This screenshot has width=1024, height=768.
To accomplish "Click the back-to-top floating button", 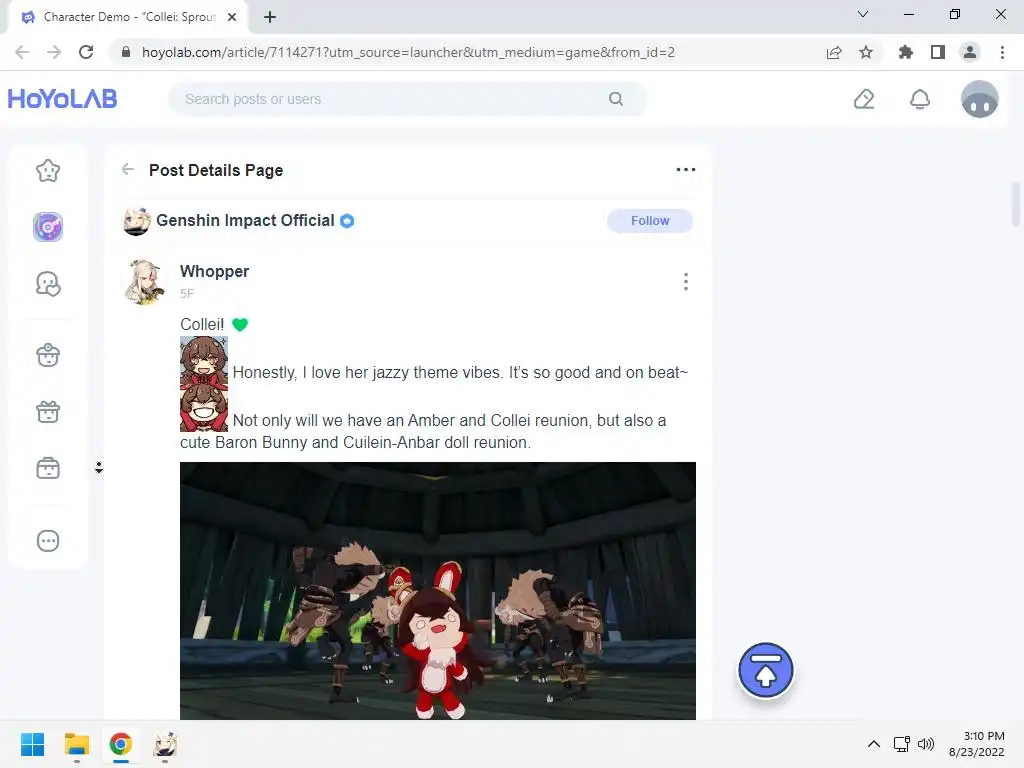I will coord(765,670).
